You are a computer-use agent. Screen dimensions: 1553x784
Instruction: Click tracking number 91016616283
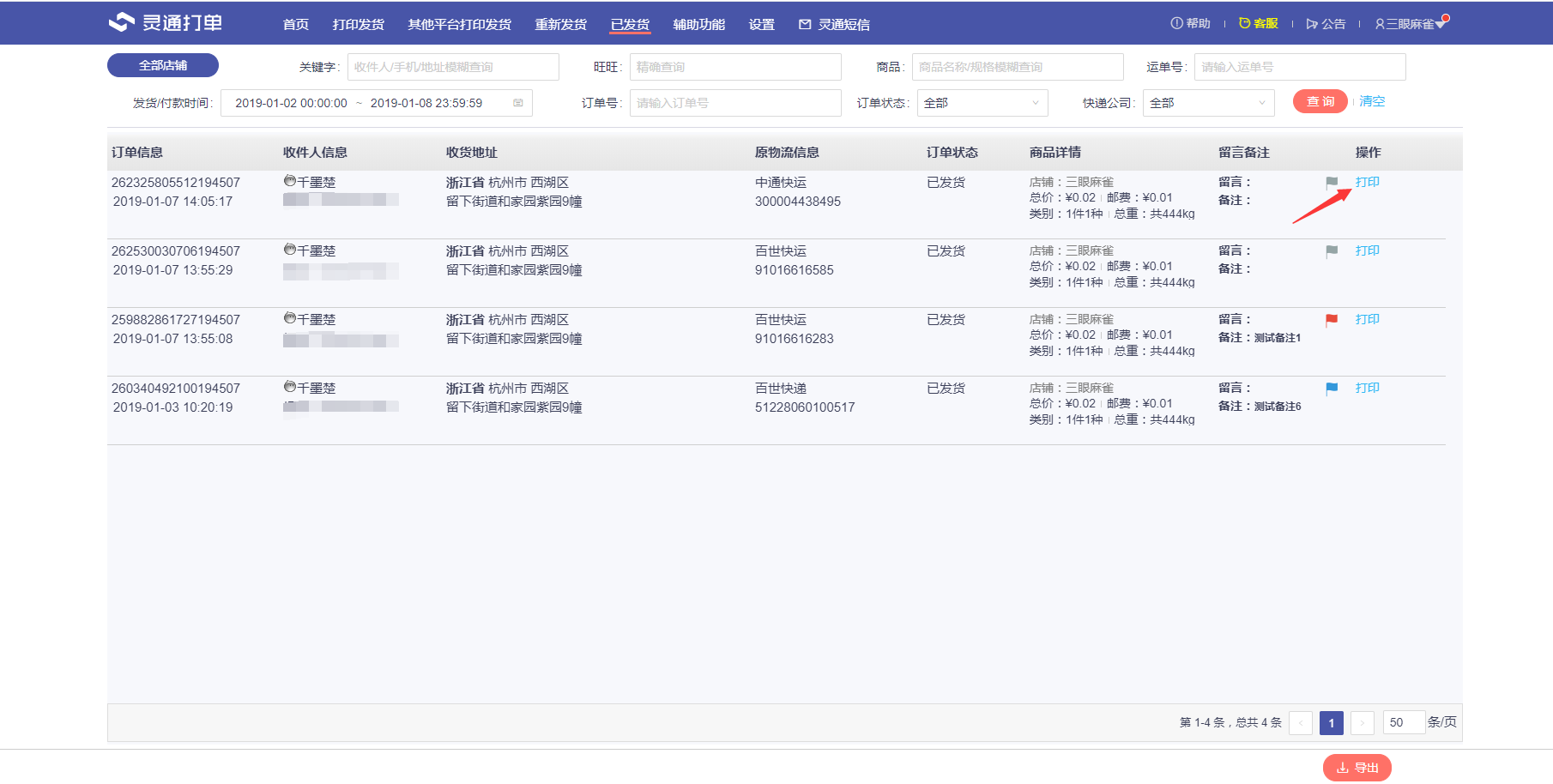(795, 339)
